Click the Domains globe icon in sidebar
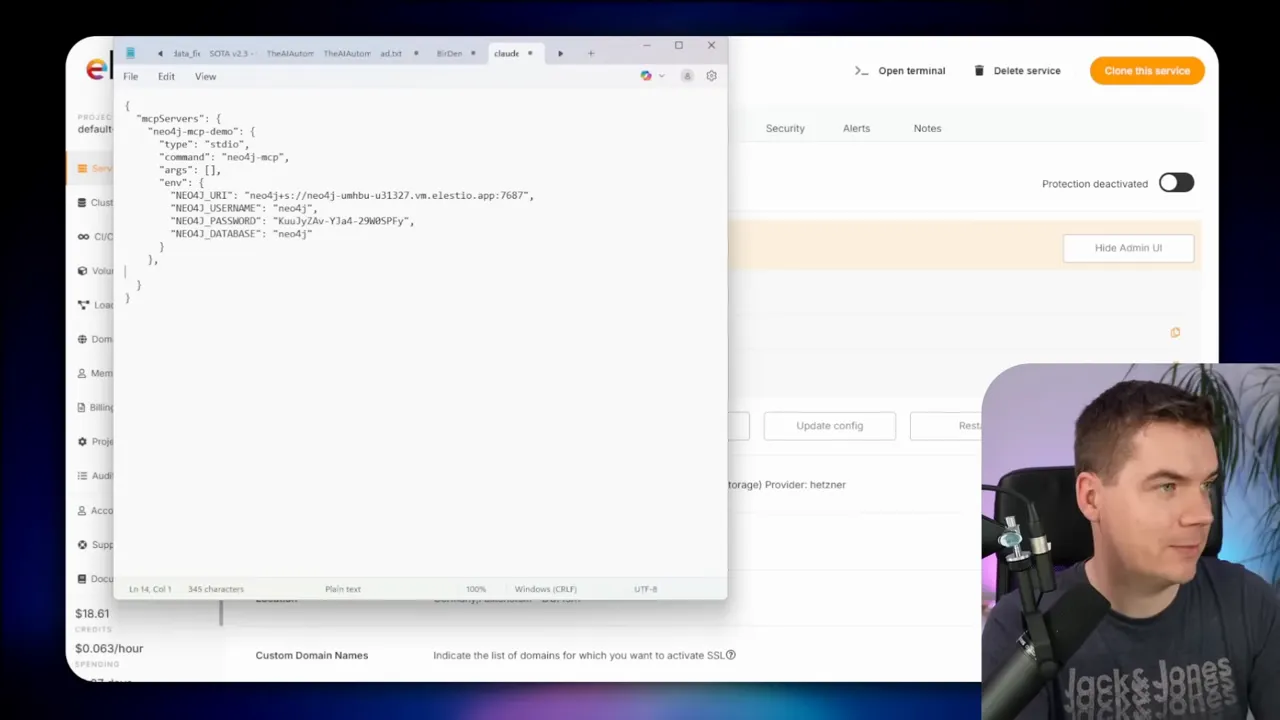The height and width of the screenshot is (720, 1280). tap(82, 339)
